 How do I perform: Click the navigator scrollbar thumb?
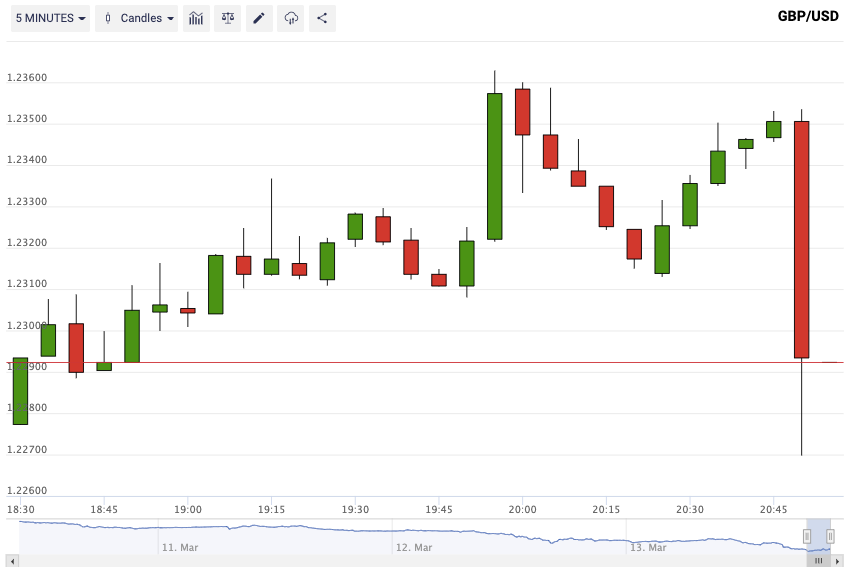pyautogui.click(x=819, y=561)
